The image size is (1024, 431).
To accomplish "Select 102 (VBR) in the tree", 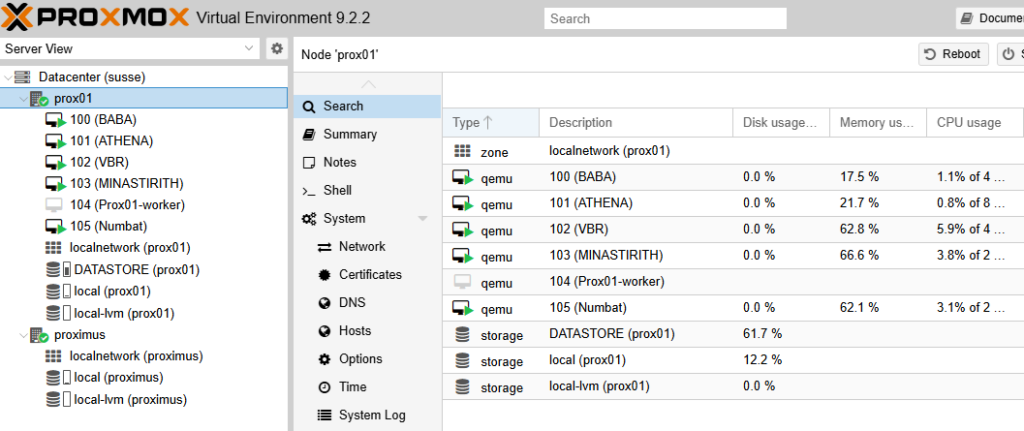I will [99, 163].
